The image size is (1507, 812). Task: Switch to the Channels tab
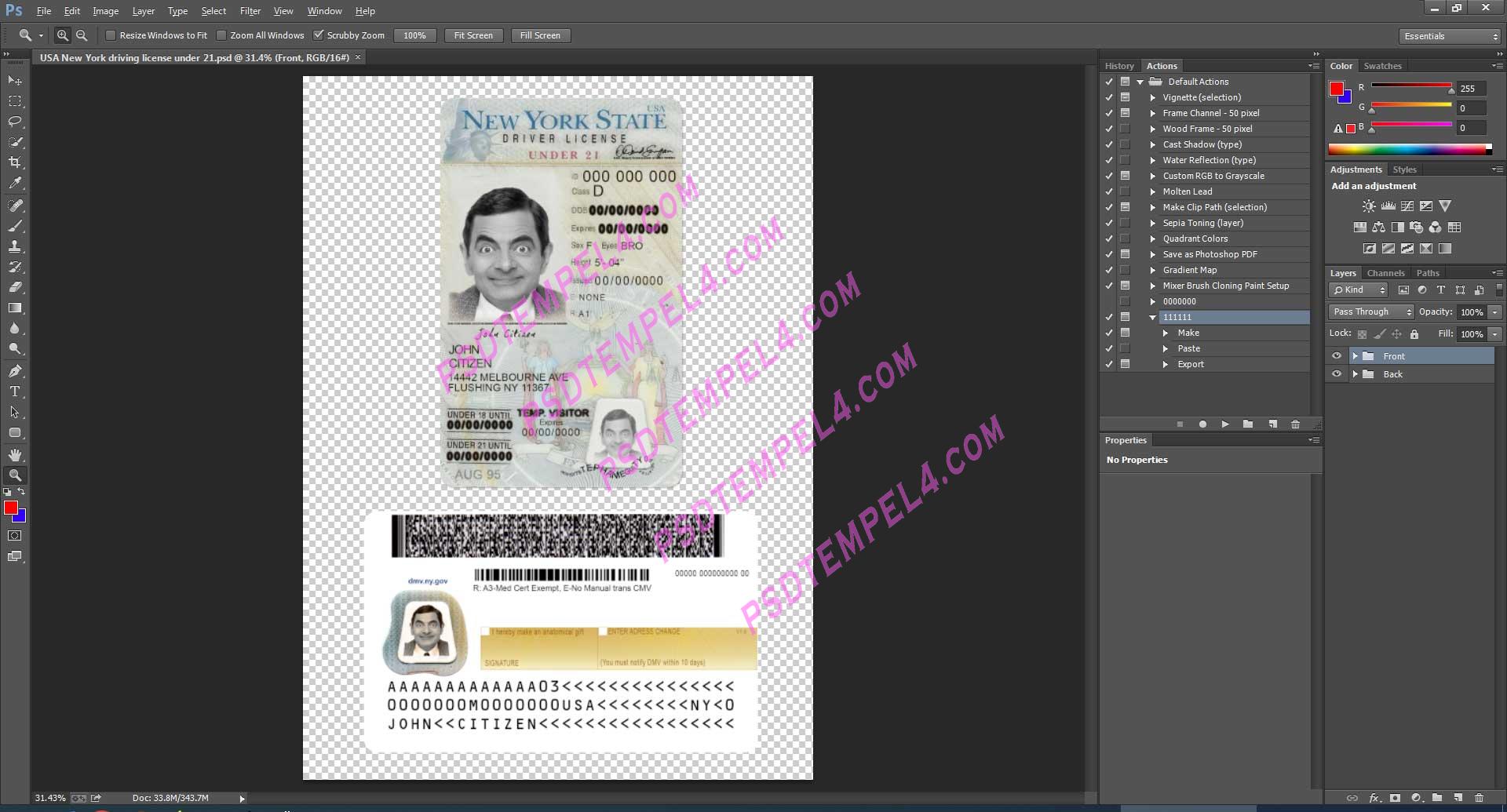tap(1385, 272)
